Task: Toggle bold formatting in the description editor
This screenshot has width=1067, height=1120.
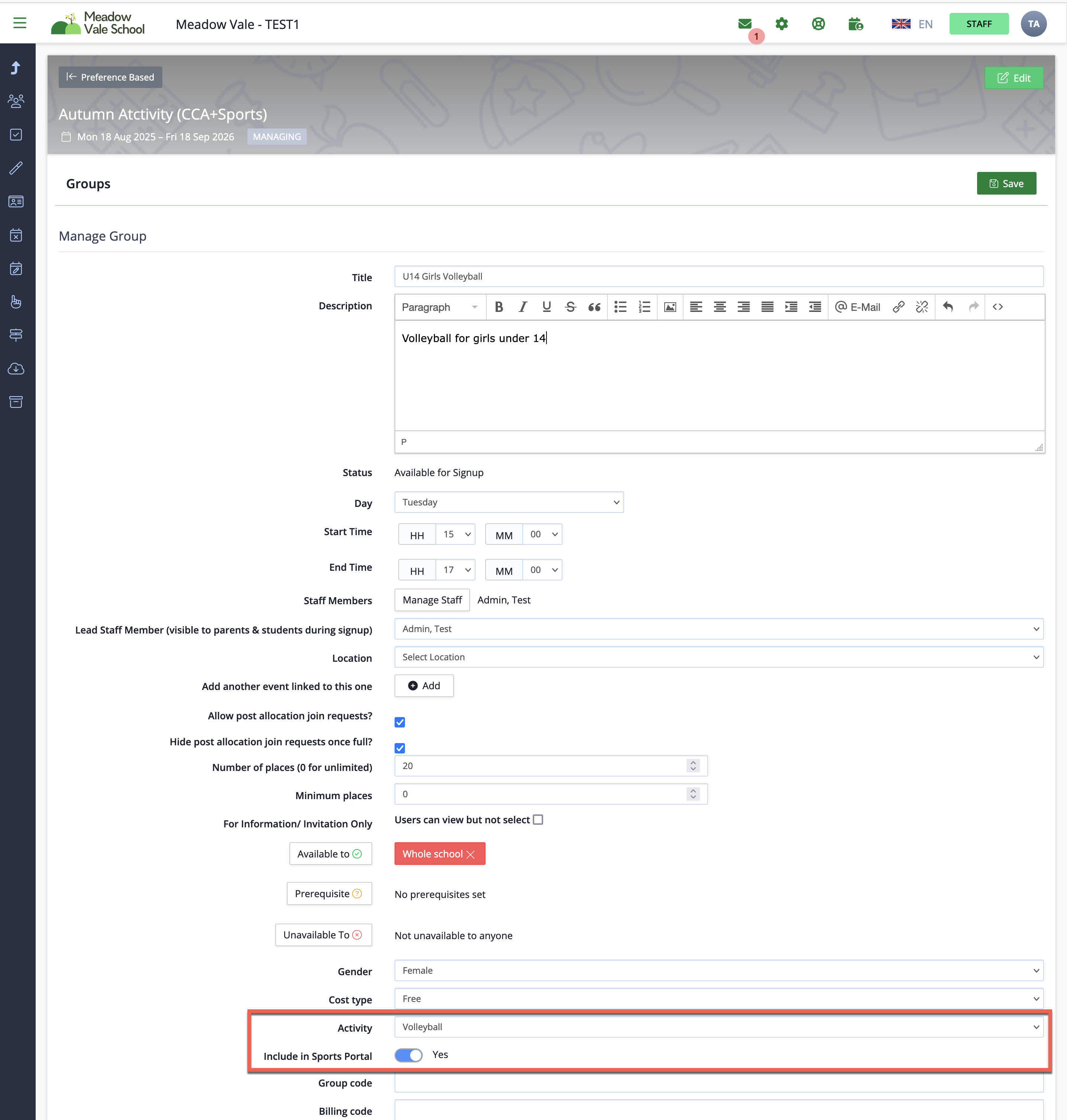Action: tap(499, 307)
